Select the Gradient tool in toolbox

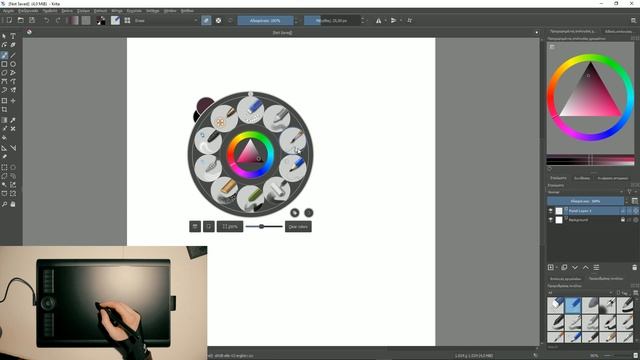pos(4,120)
